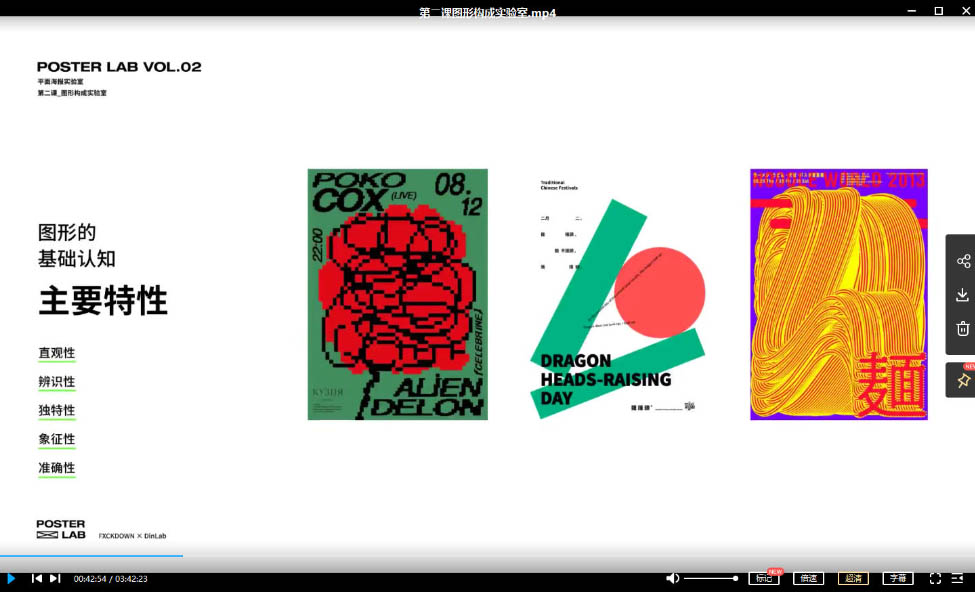The image size is (975, 592).
Task: Skip to the next video
Action: point(55,578)
